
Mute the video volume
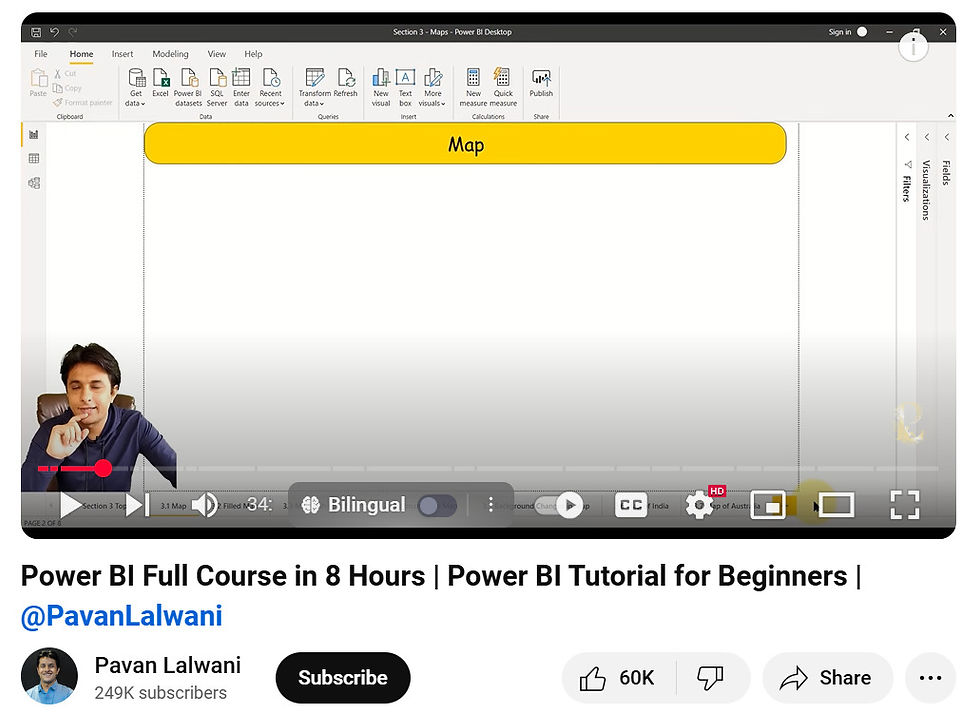click(207, 505)
